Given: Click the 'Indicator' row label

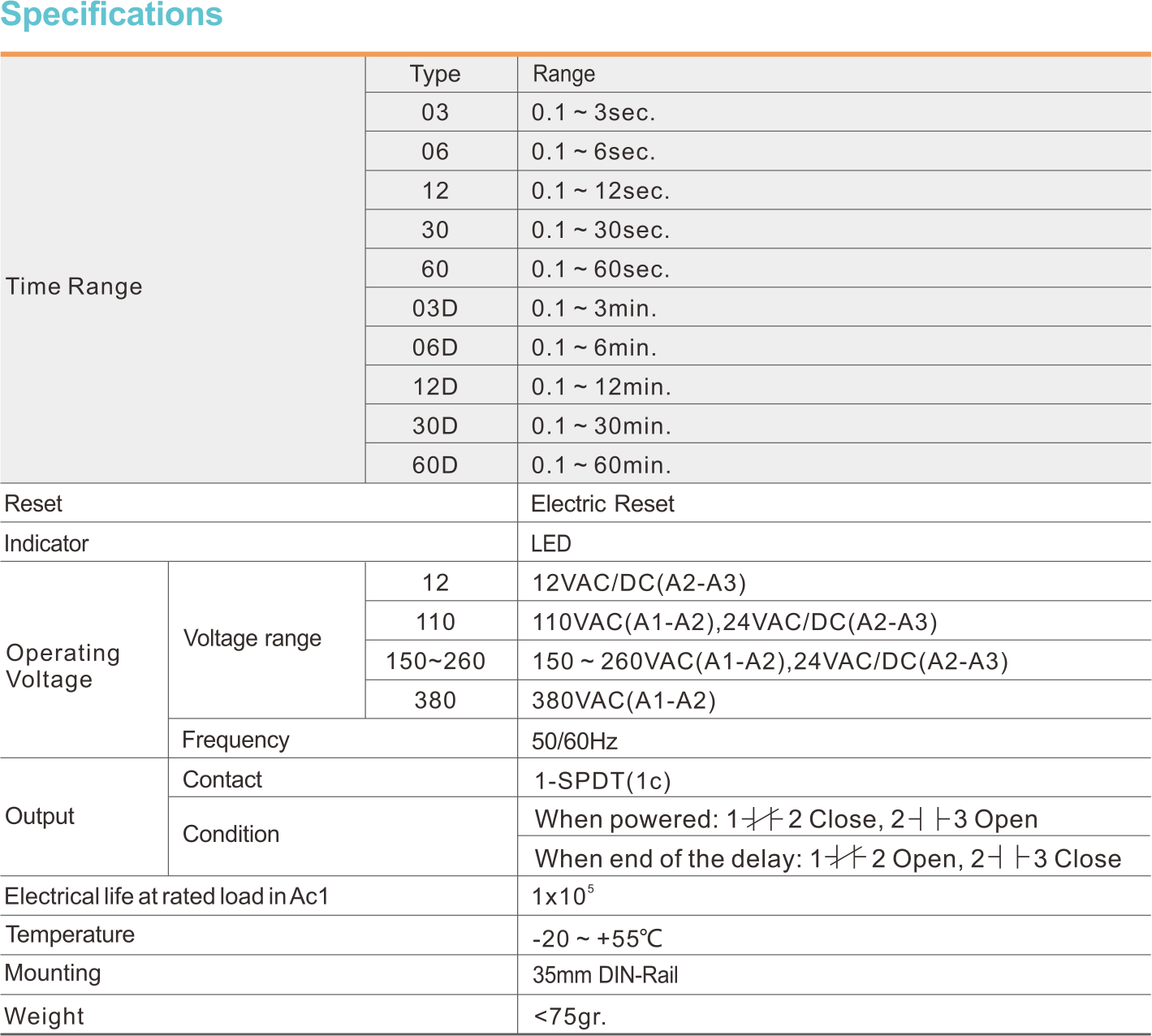Looking at the screenshot, I should coord(46,543).
